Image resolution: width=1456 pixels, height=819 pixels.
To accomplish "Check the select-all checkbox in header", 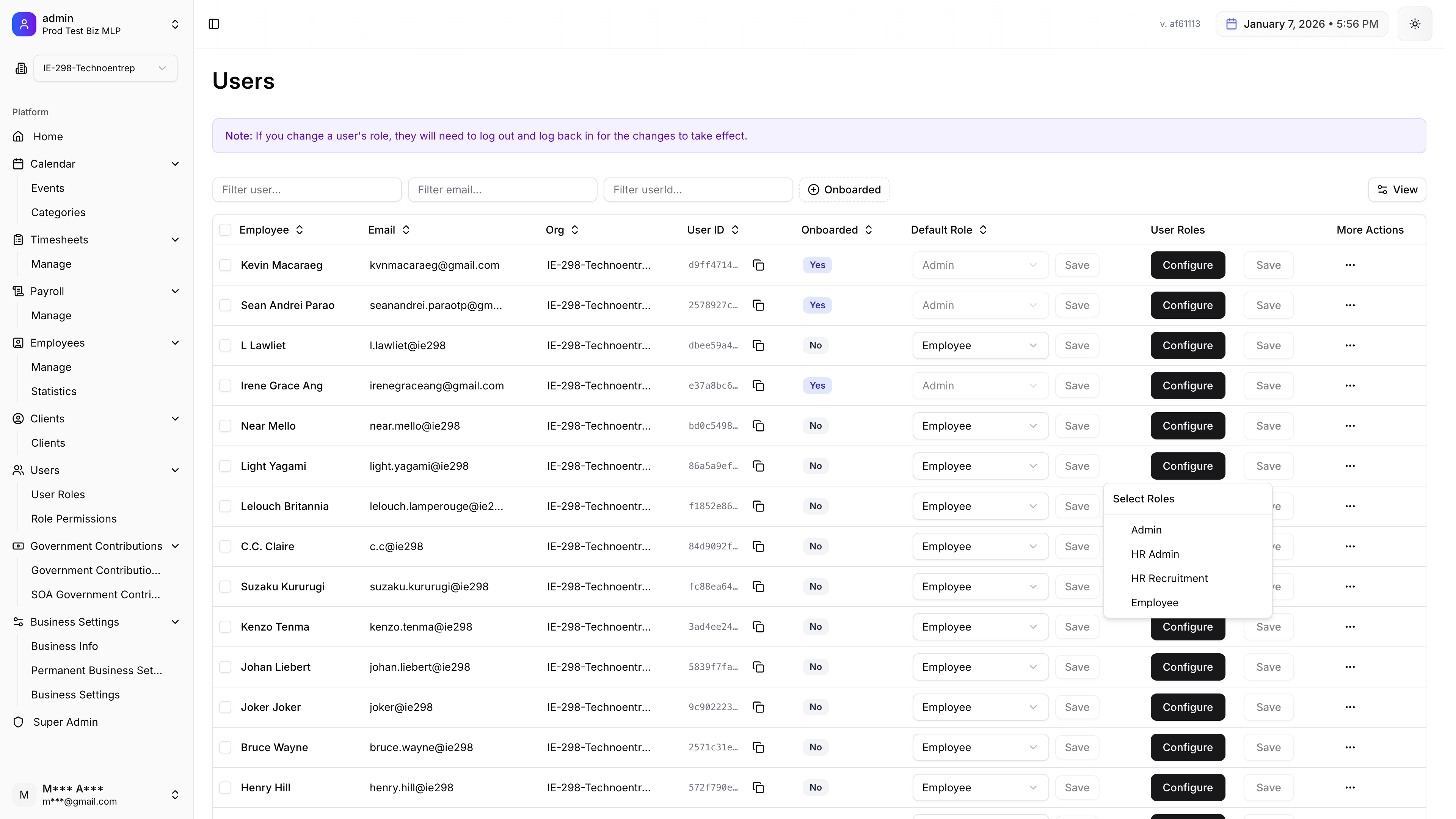I will click(x=226, y=229).
